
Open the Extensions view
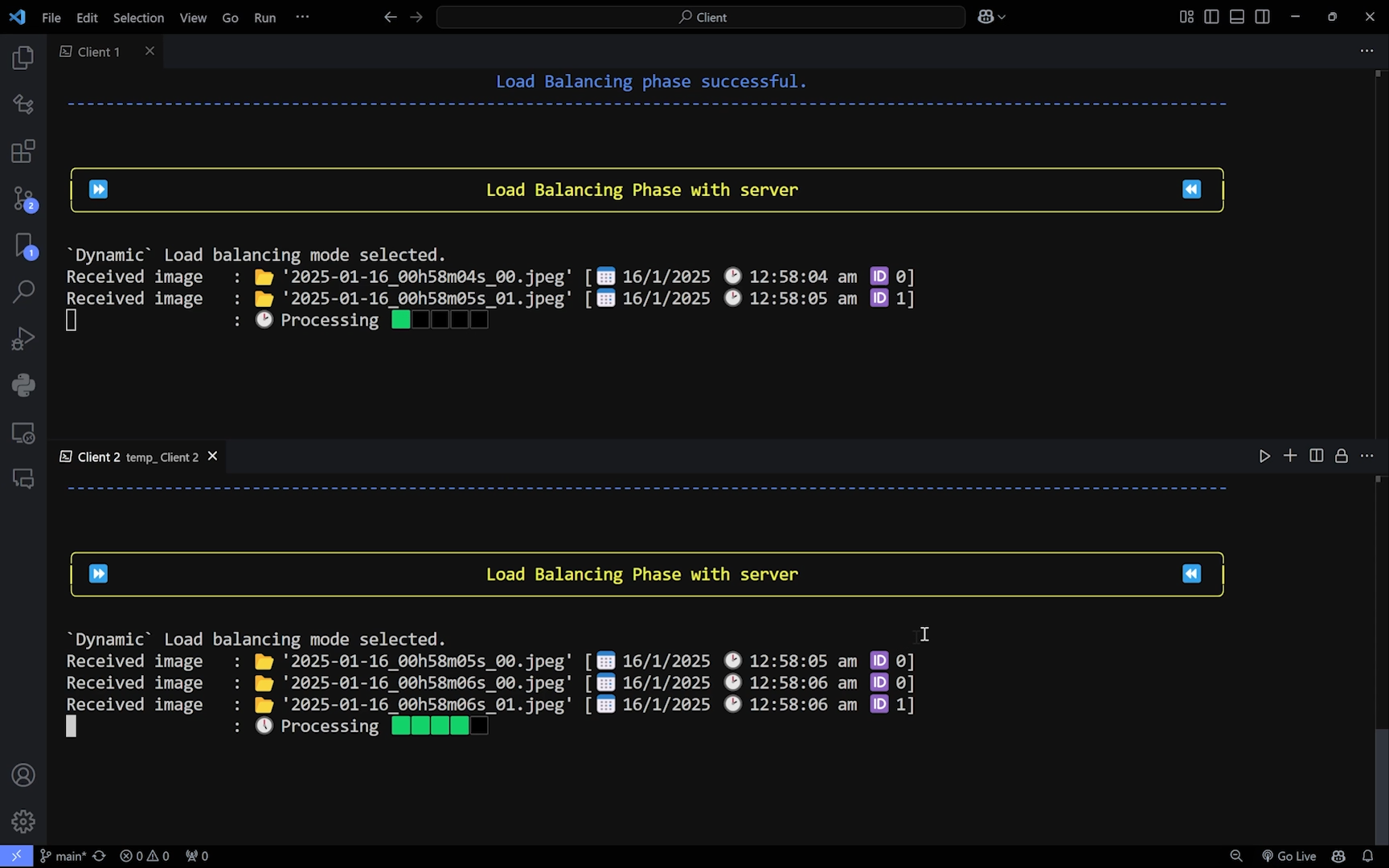click(x=23, y=151)
